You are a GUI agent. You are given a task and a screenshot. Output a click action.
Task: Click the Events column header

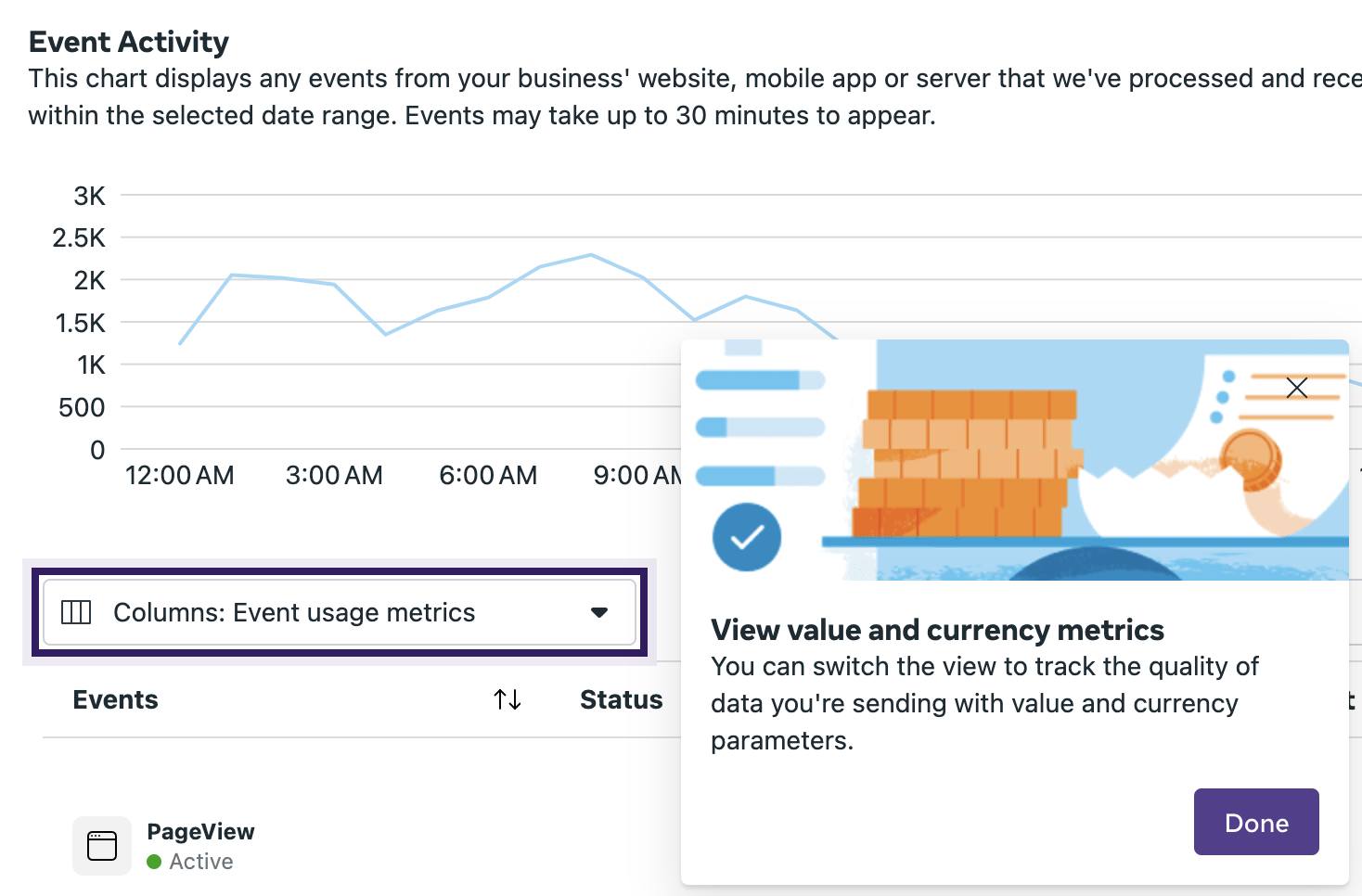[x=115, y=699]
